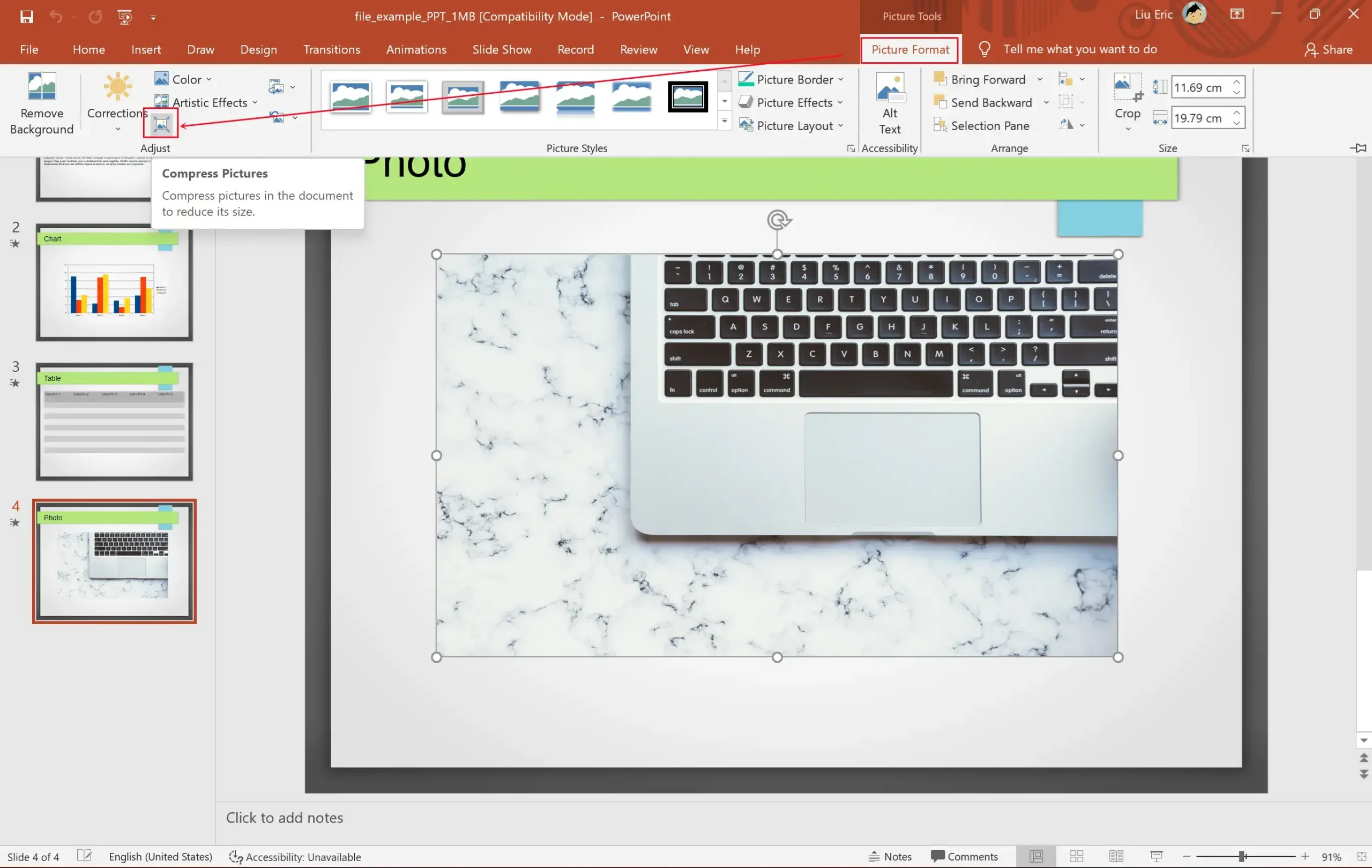1372x868 pixels.
Task: Start slideshow from beginning via toolbar icon
Action: (x=125, y=17)
